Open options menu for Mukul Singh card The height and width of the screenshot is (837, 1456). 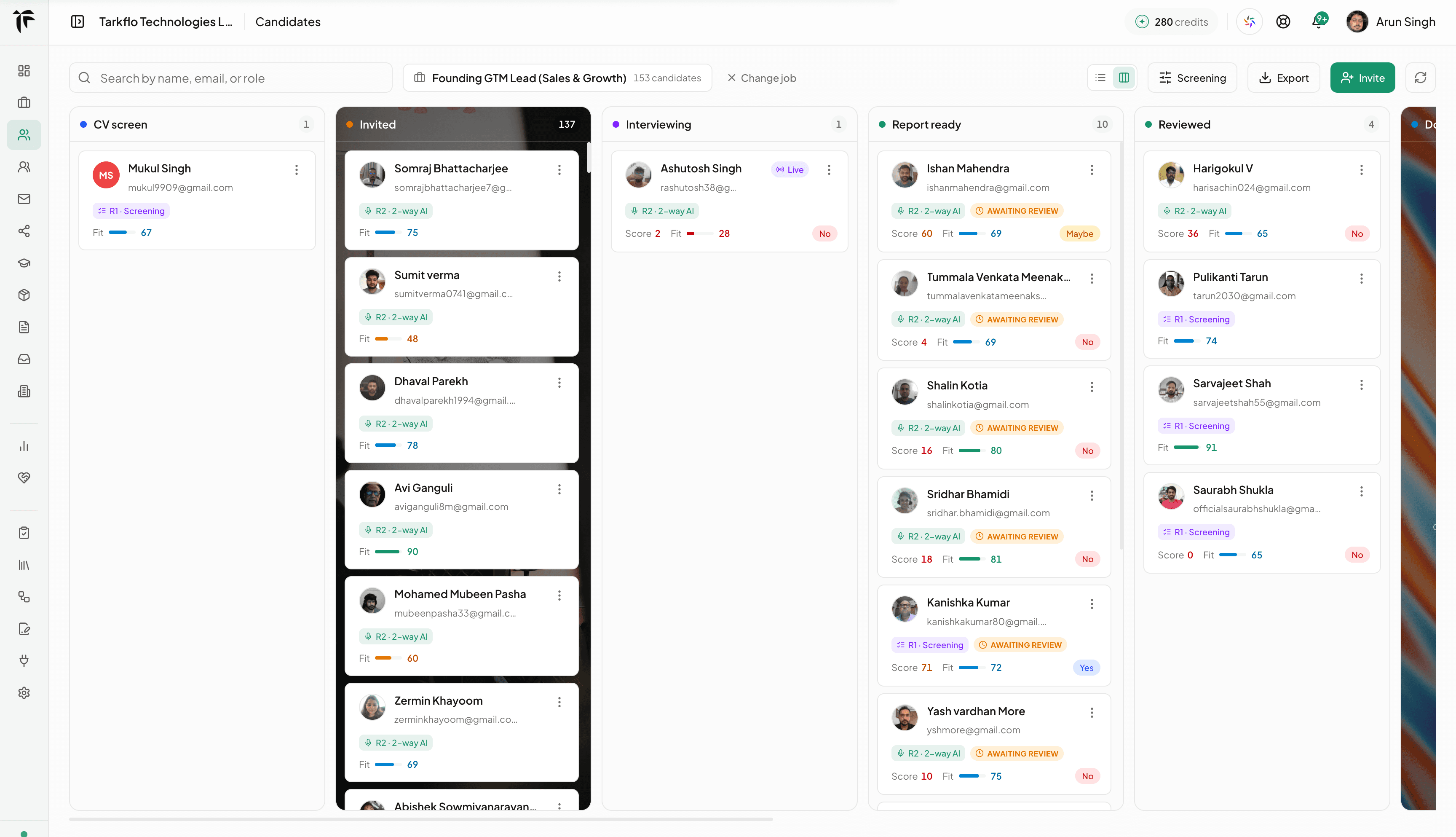[297, 169]
